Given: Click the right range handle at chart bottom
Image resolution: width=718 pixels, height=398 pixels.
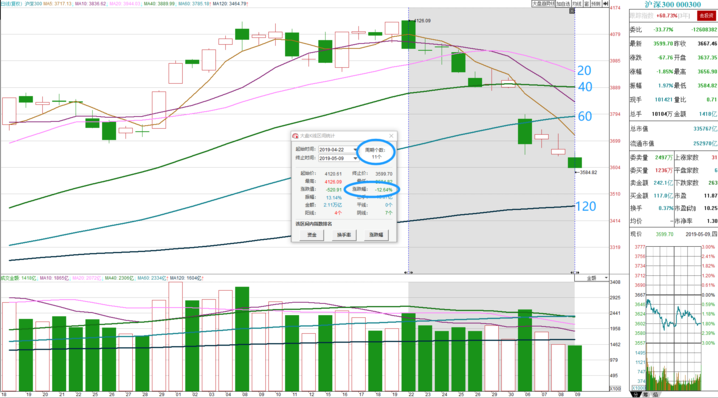Looking at the screenshot, I should pos(575,273).
